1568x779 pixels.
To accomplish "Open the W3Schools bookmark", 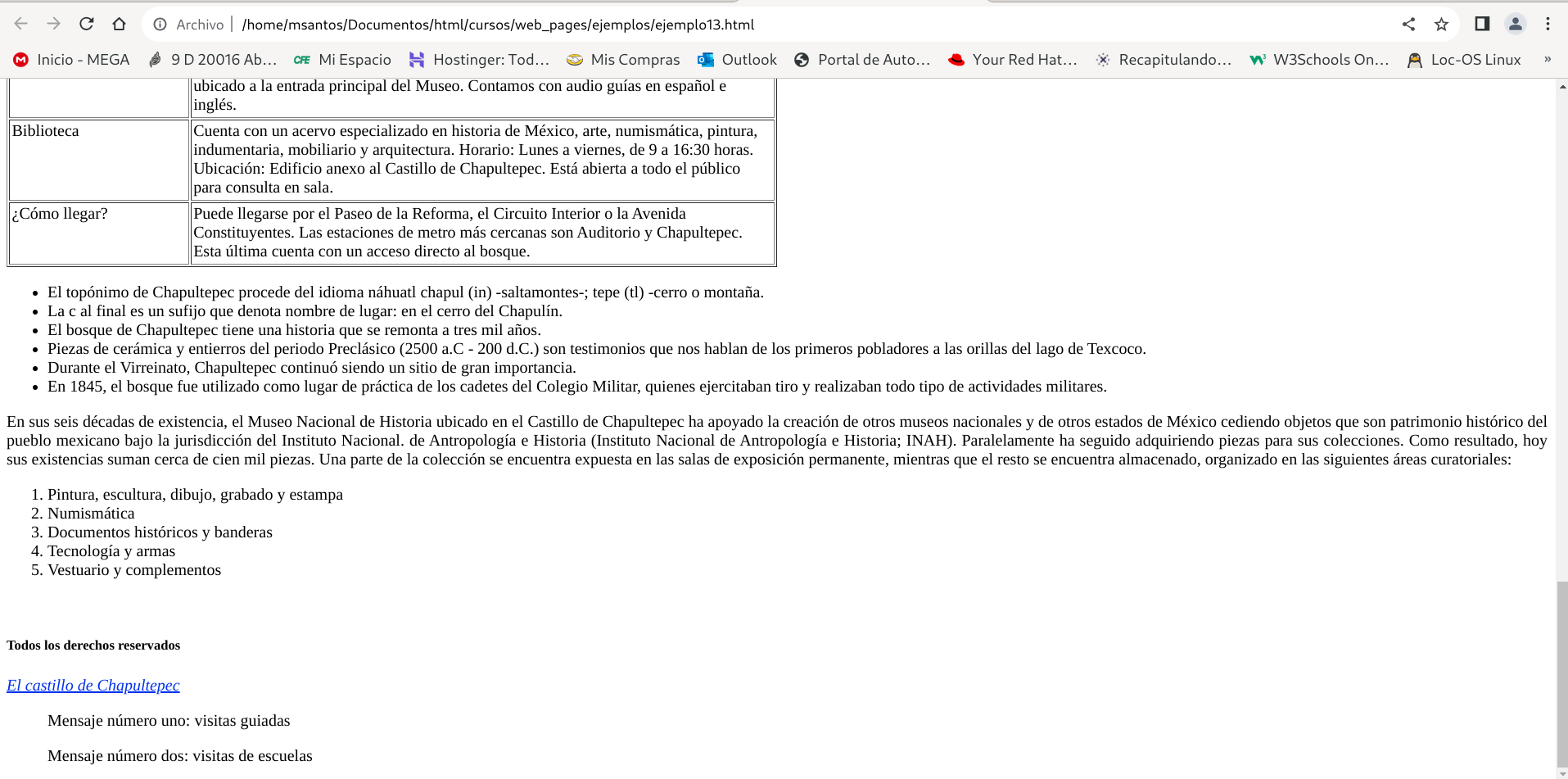I will [1319, 60].
